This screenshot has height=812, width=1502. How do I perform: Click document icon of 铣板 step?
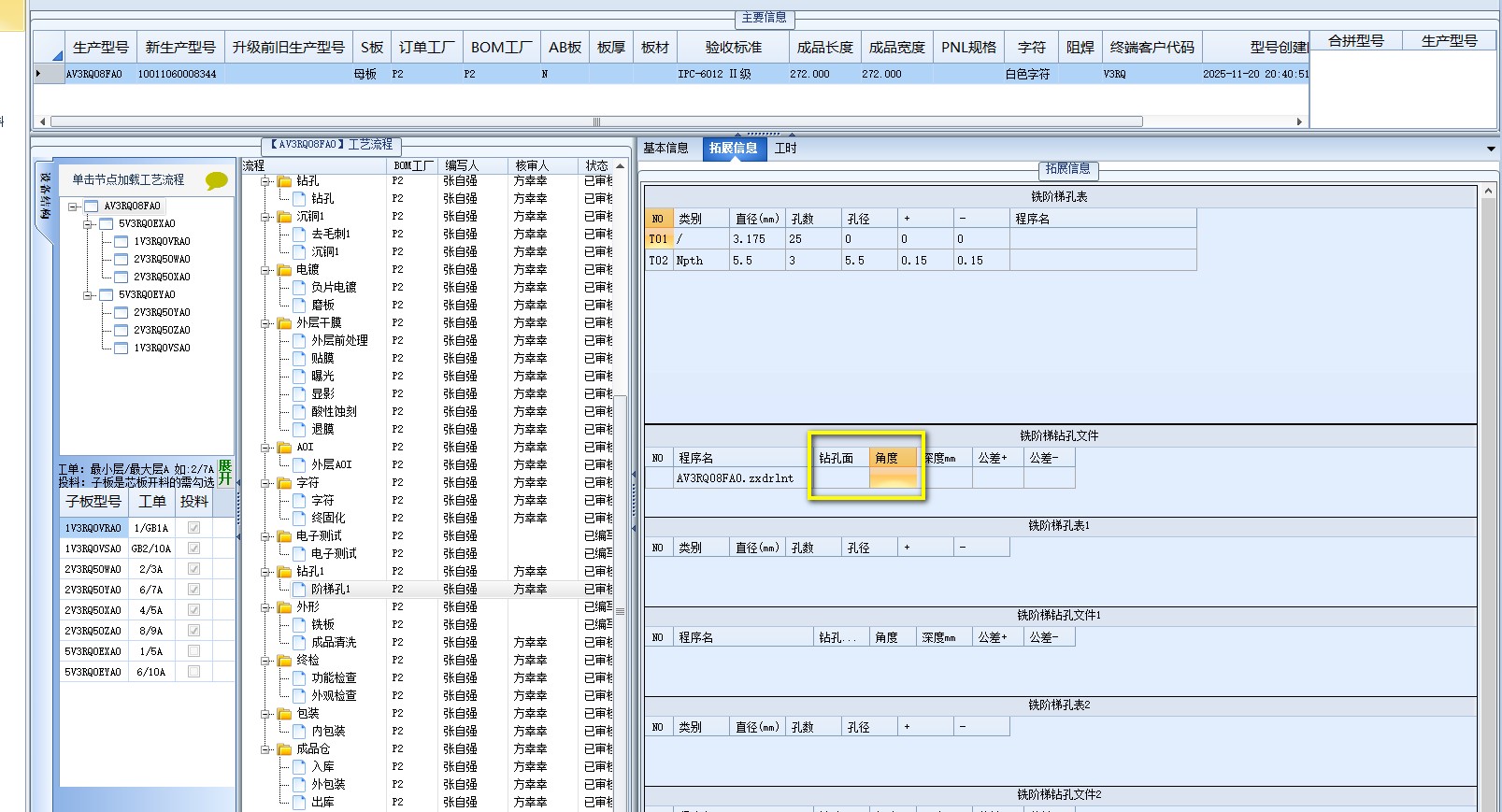pyautogui.click(x=299, y=625)
